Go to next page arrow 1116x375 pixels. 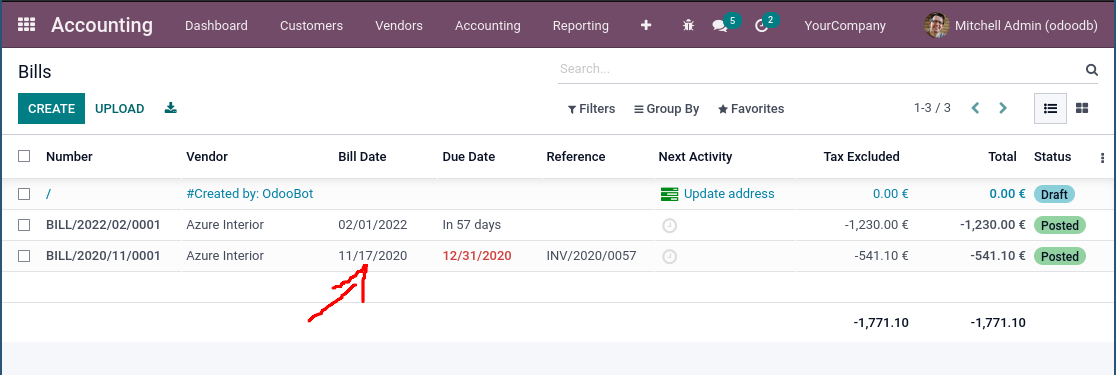point(1003,108)
